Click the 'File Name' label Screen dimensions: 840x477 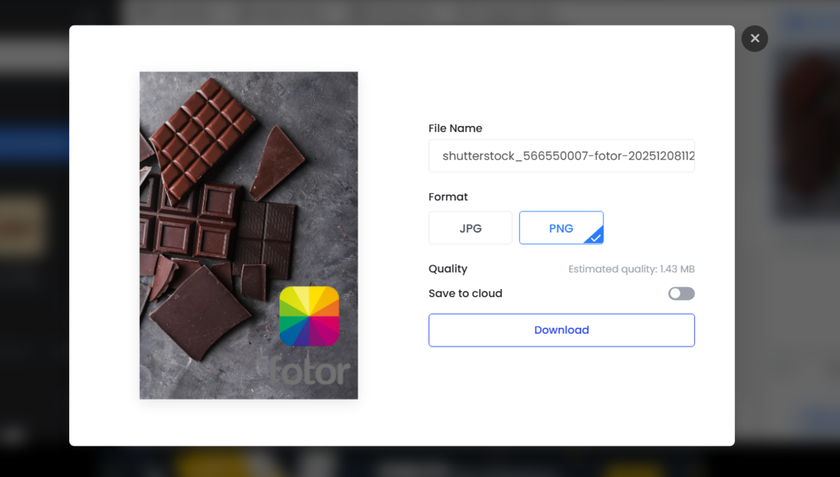[455, 128]
